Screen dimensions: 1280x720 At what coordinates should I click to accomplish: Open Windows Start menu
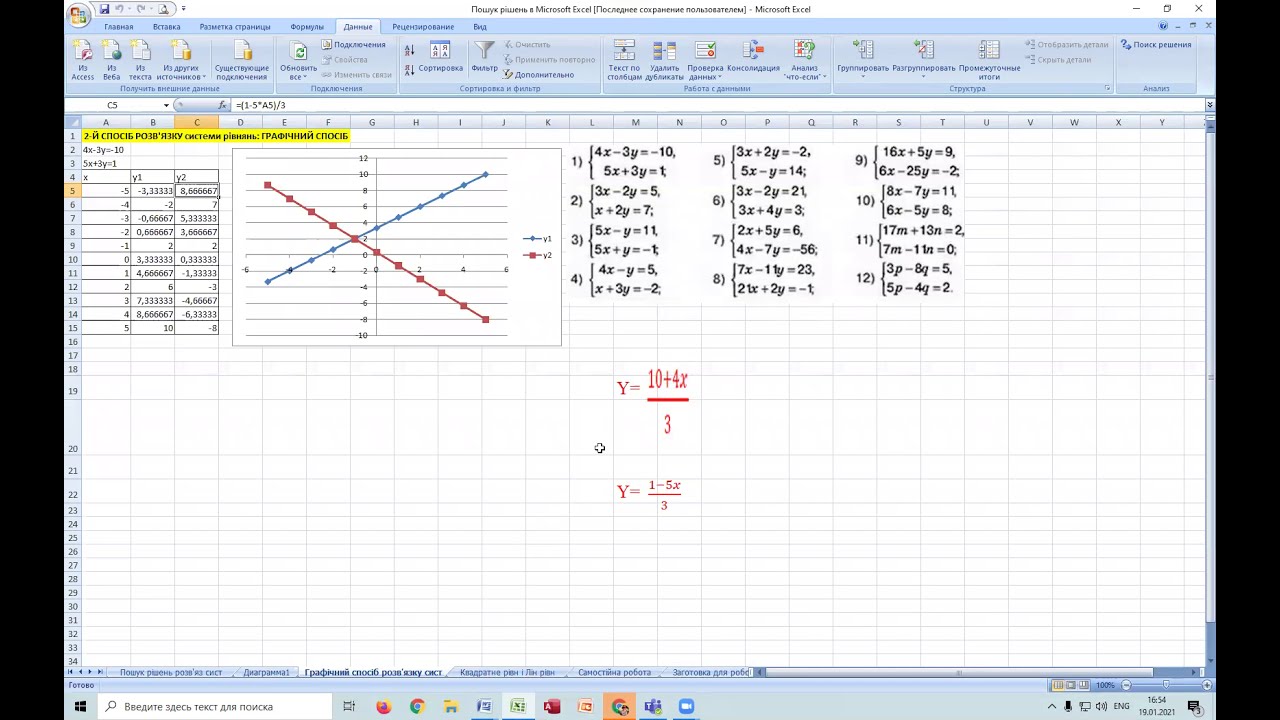pos(81,706)
